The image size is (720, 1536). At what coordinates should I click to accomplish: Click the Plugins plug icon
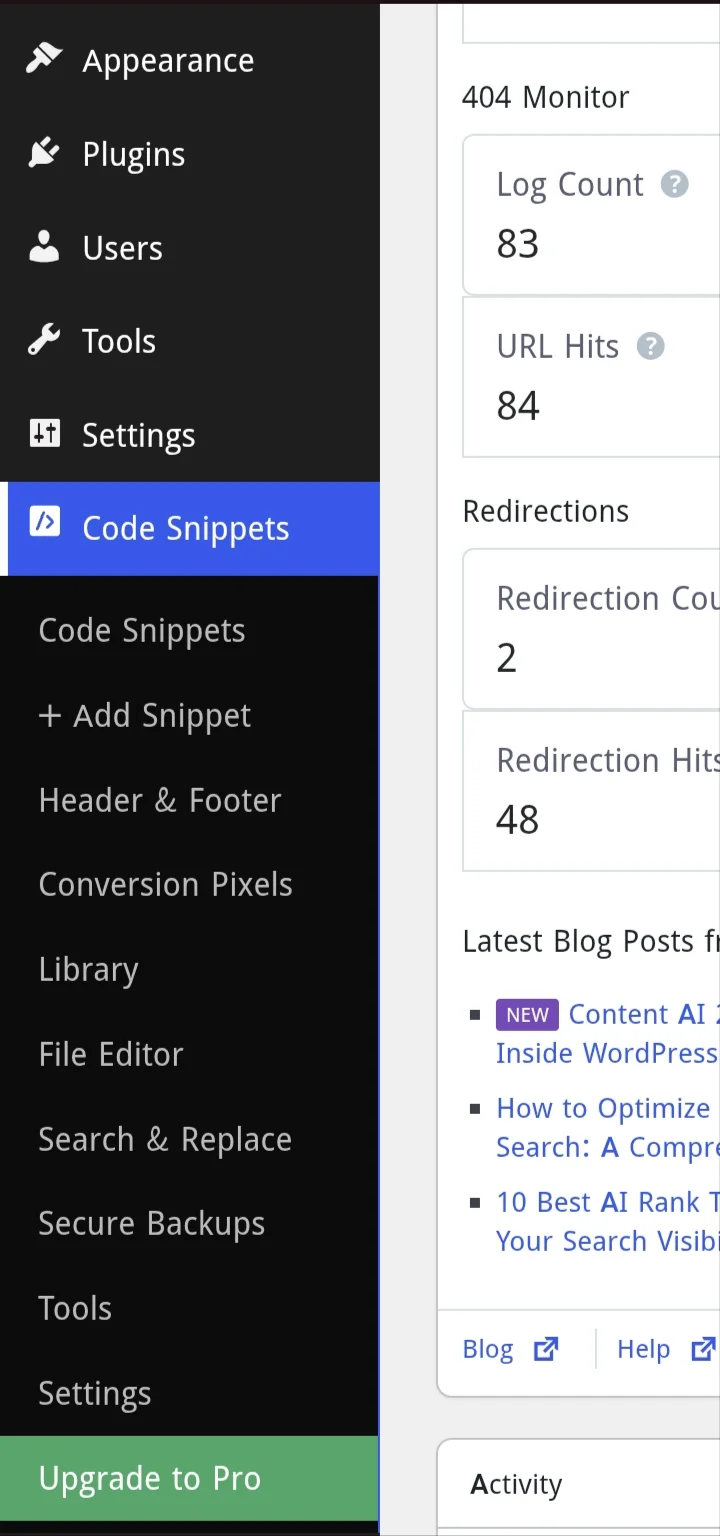coord(44,153)
